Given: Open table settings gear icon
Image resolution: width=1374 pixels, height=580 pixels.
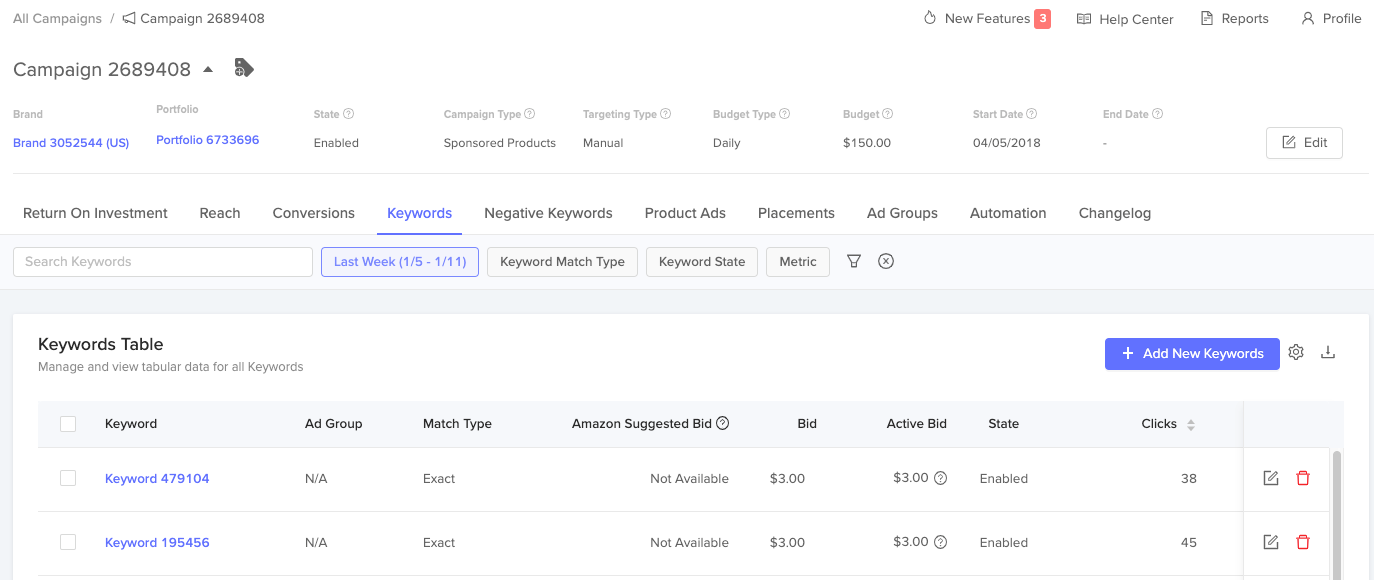Looking at the screenshot, I should click(1296, 352).
